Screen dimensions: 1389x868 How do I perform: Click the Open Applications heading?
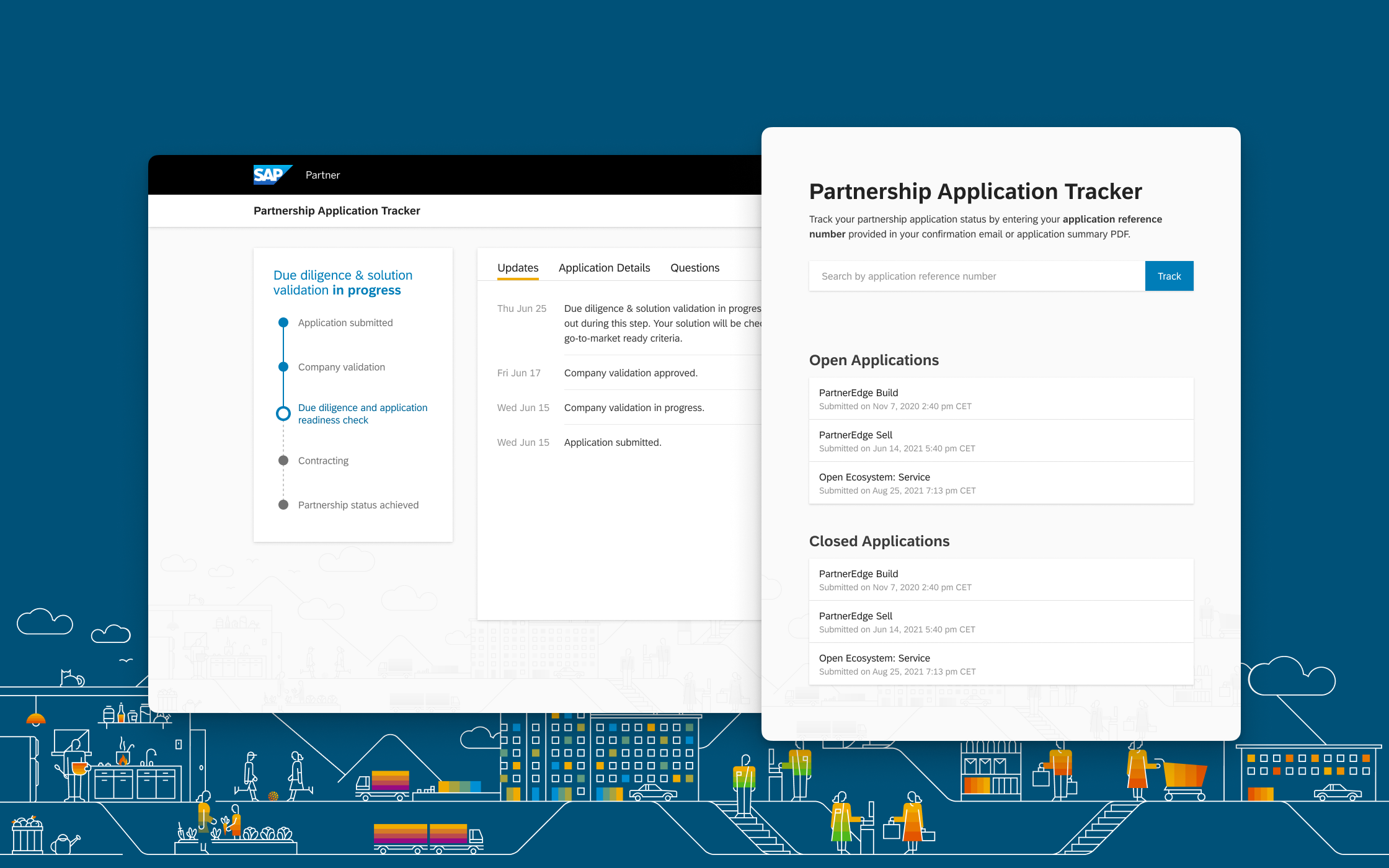click(874, 360)
